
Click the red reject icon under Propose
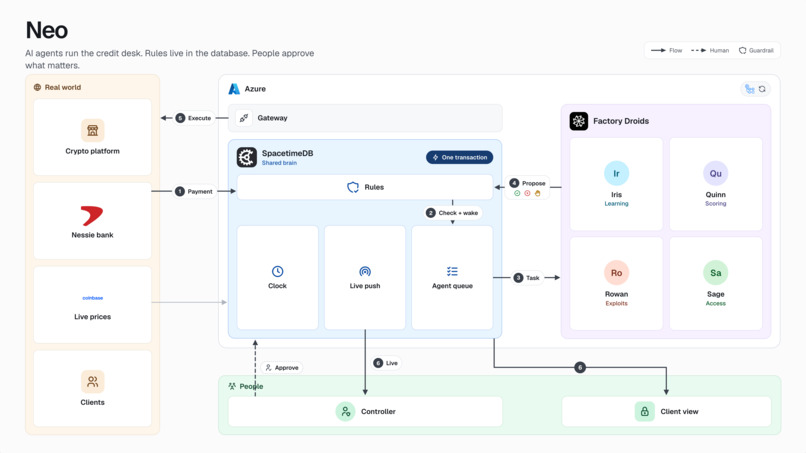[x=527, y=193]
